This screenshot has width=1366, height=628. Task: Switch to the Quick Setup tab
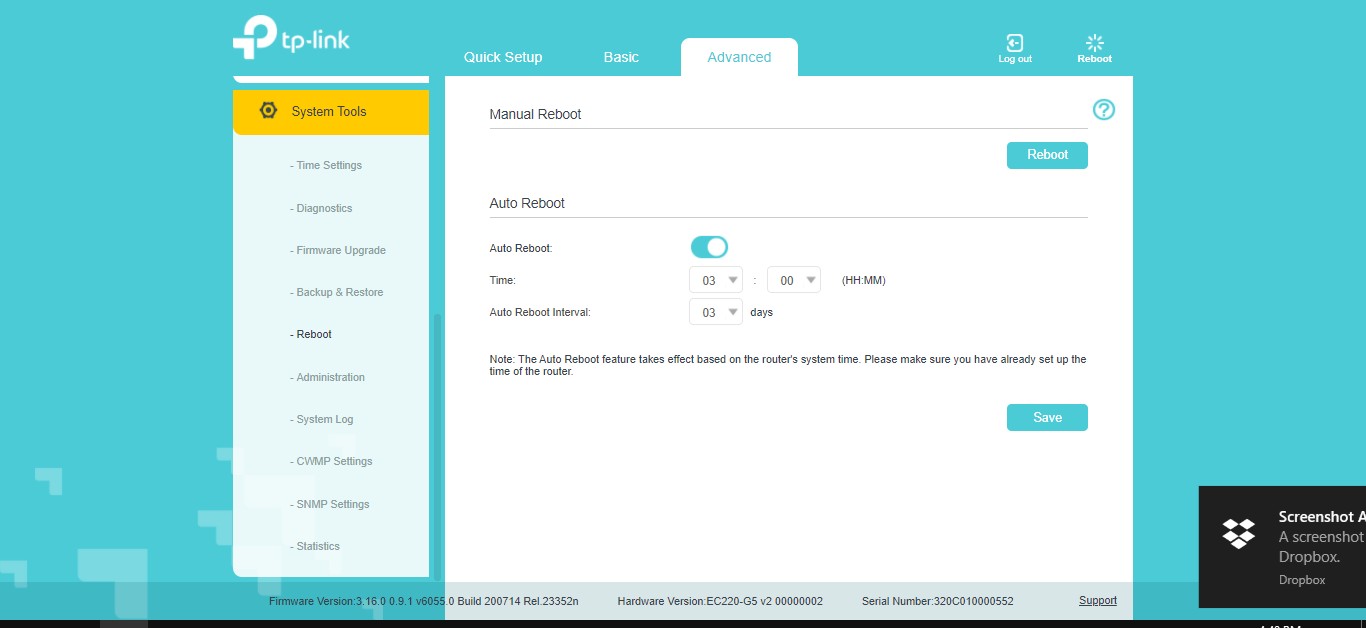pyautogui.click(x=503, y=57)
